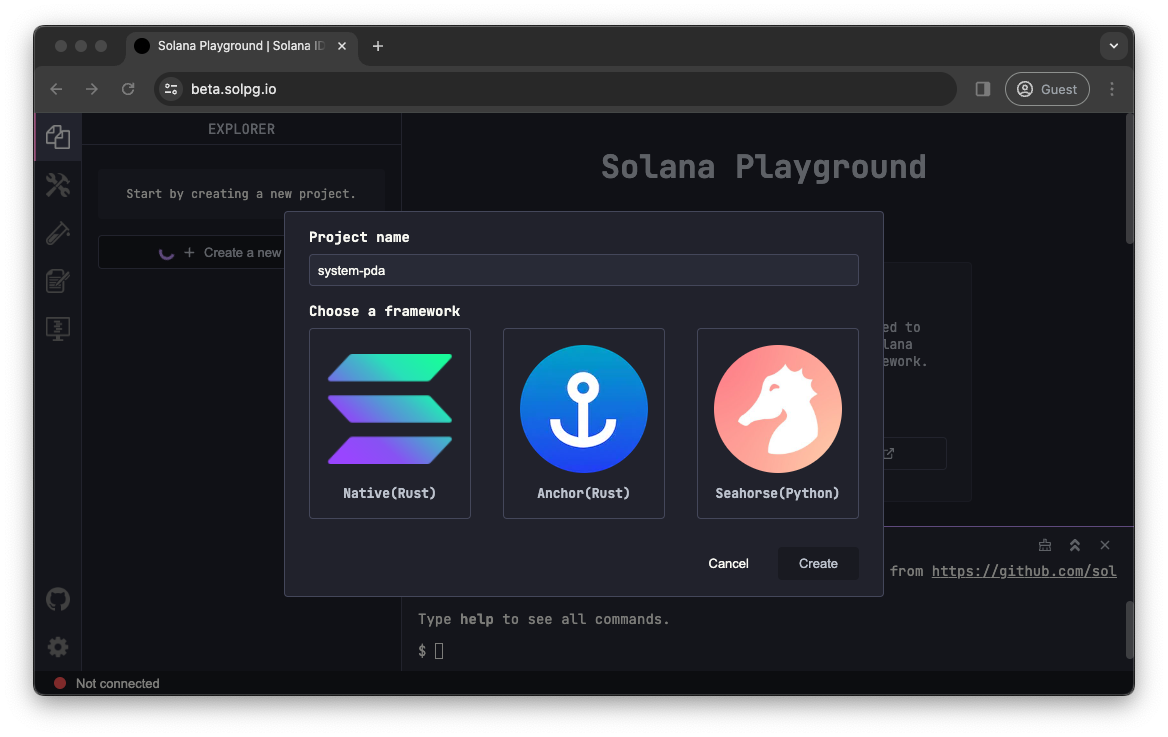Switch to the Solana Playground tab
Image resolution: width=1168 pixels, height=737 pixels.
(241, 46)
